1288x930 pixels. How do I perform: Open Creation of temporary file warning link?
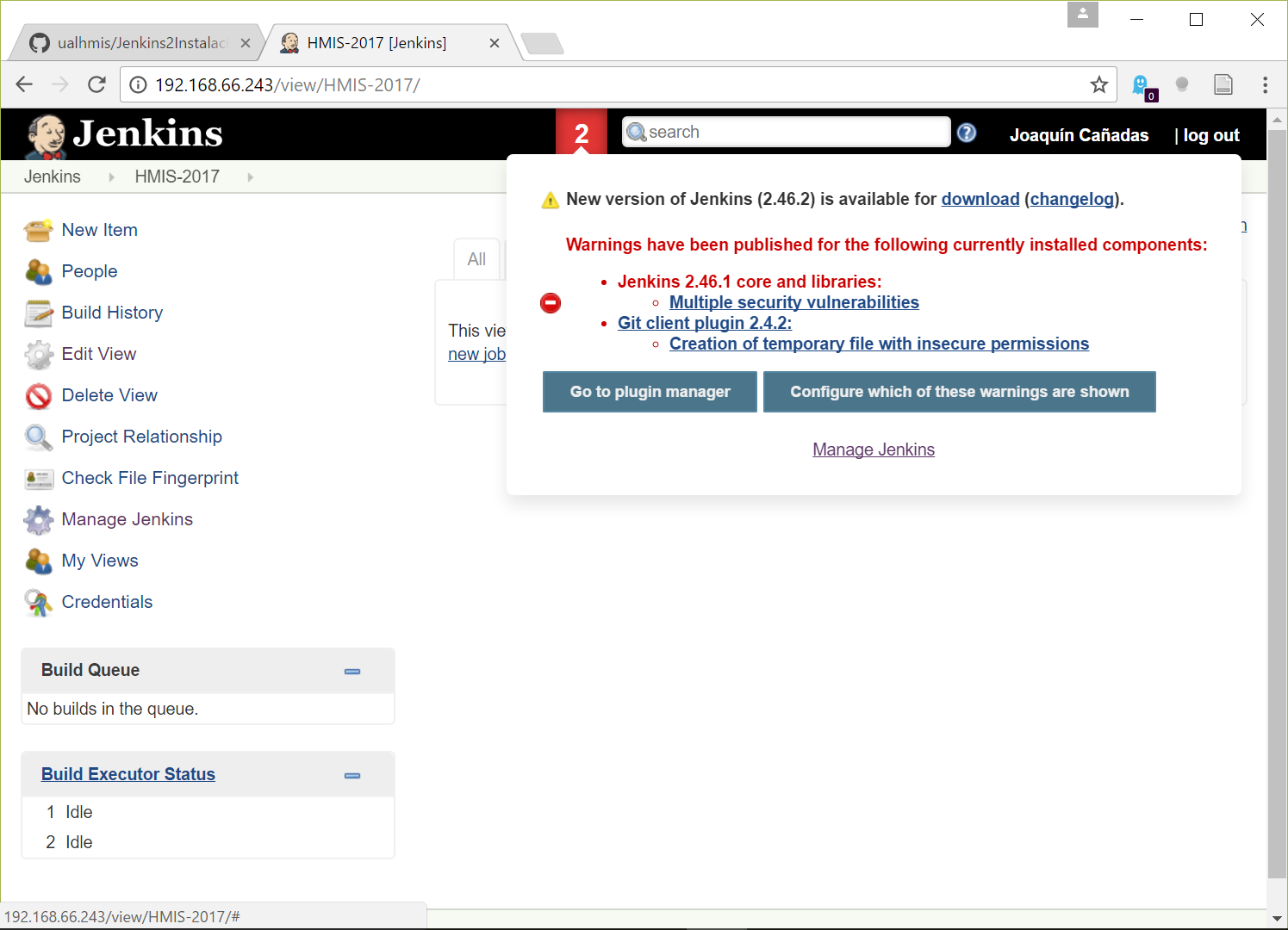[879, 344]
